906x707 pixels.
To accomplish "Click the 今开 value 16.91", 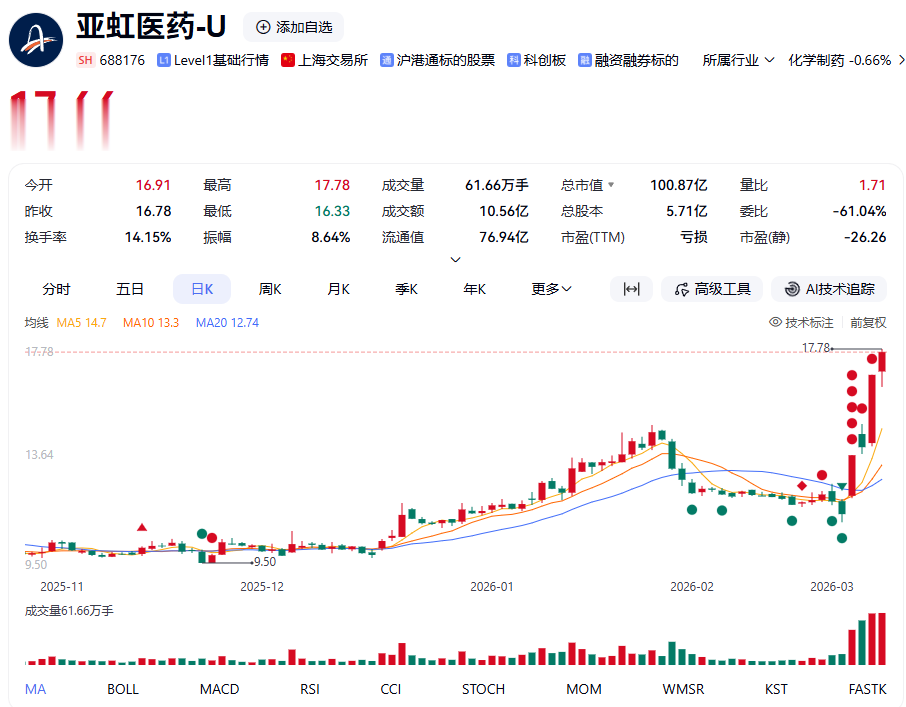I will (x=153, y=185).
